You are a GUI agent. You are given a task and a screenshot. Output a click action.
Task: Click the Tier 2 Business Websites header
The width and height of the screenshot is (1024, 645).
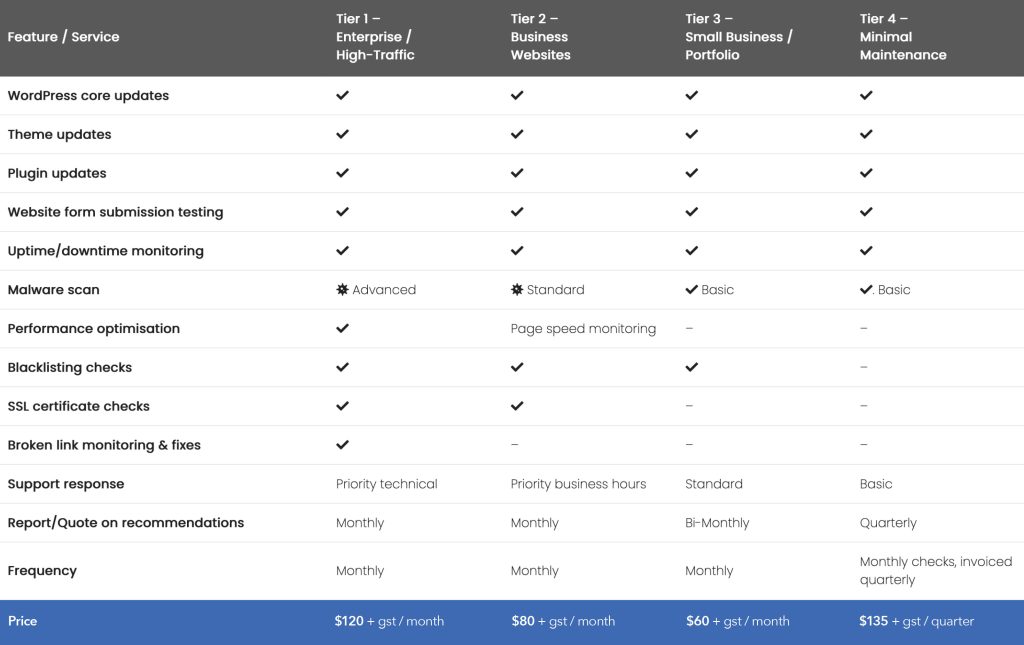point(540,37)
